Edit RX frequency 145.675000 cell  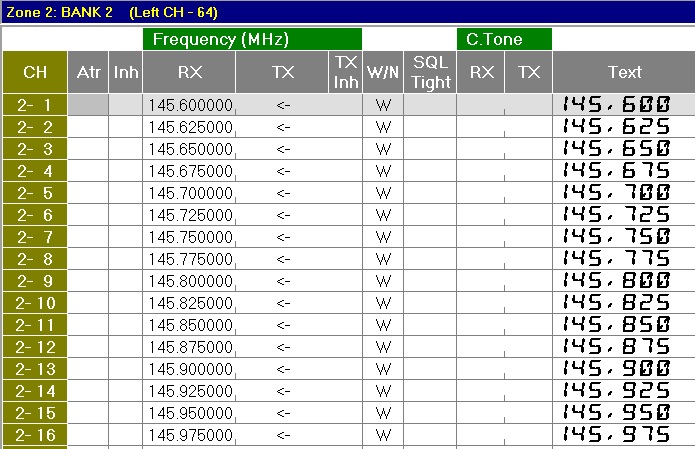(189, 171)
